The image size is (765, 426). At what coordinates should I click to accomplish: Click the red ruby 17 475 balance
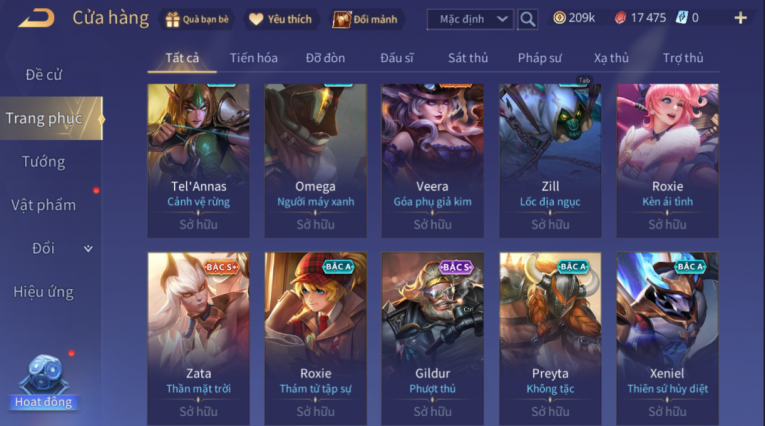point(642,18)
